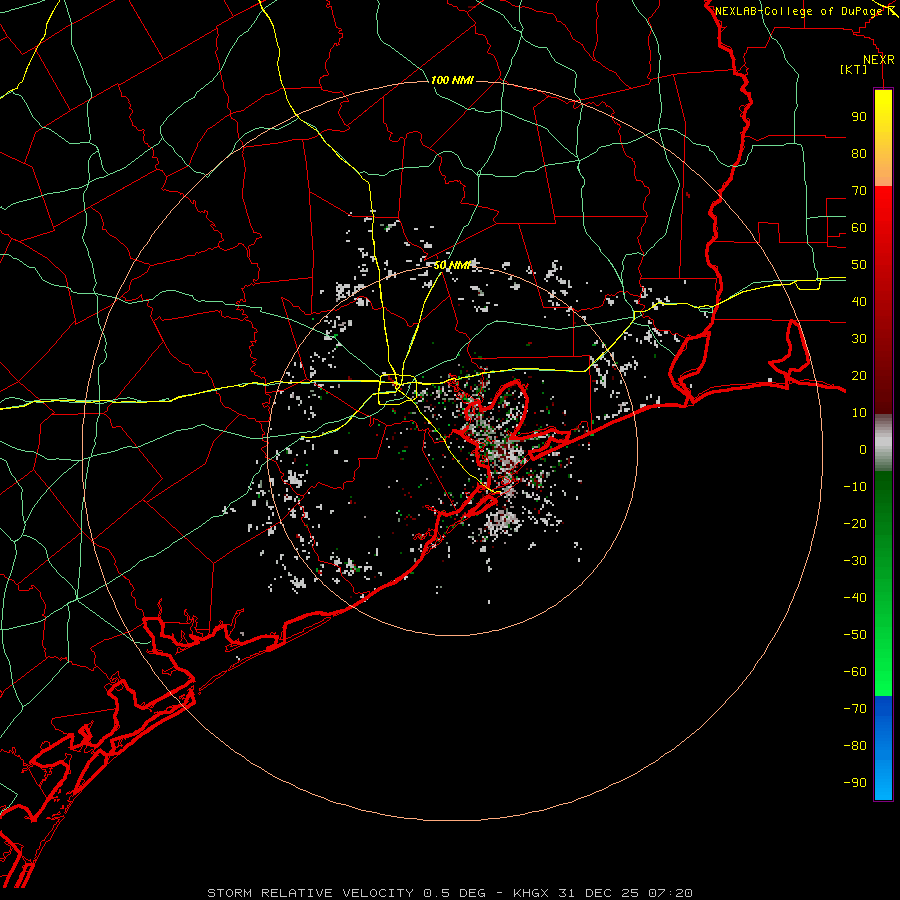Click the NEXLAB-College of DuPage credit text
Viewport: 900px width, 900px height.
click(799, 11)
